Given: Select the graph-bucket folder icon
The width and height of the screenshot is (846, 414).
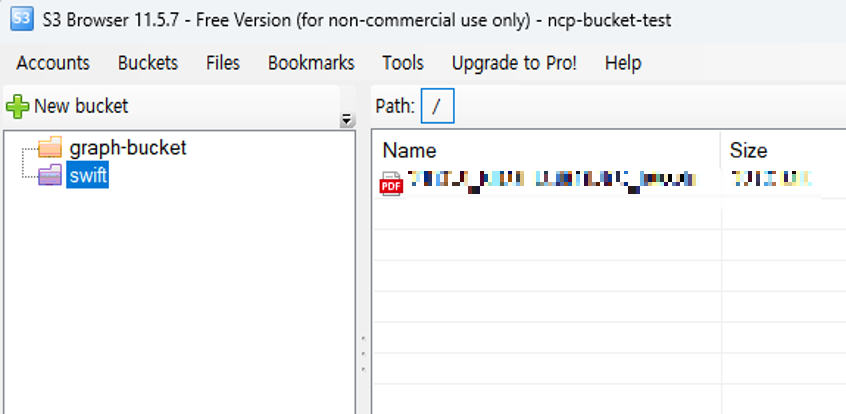Looking at the screenshot, I should [50, 147].
